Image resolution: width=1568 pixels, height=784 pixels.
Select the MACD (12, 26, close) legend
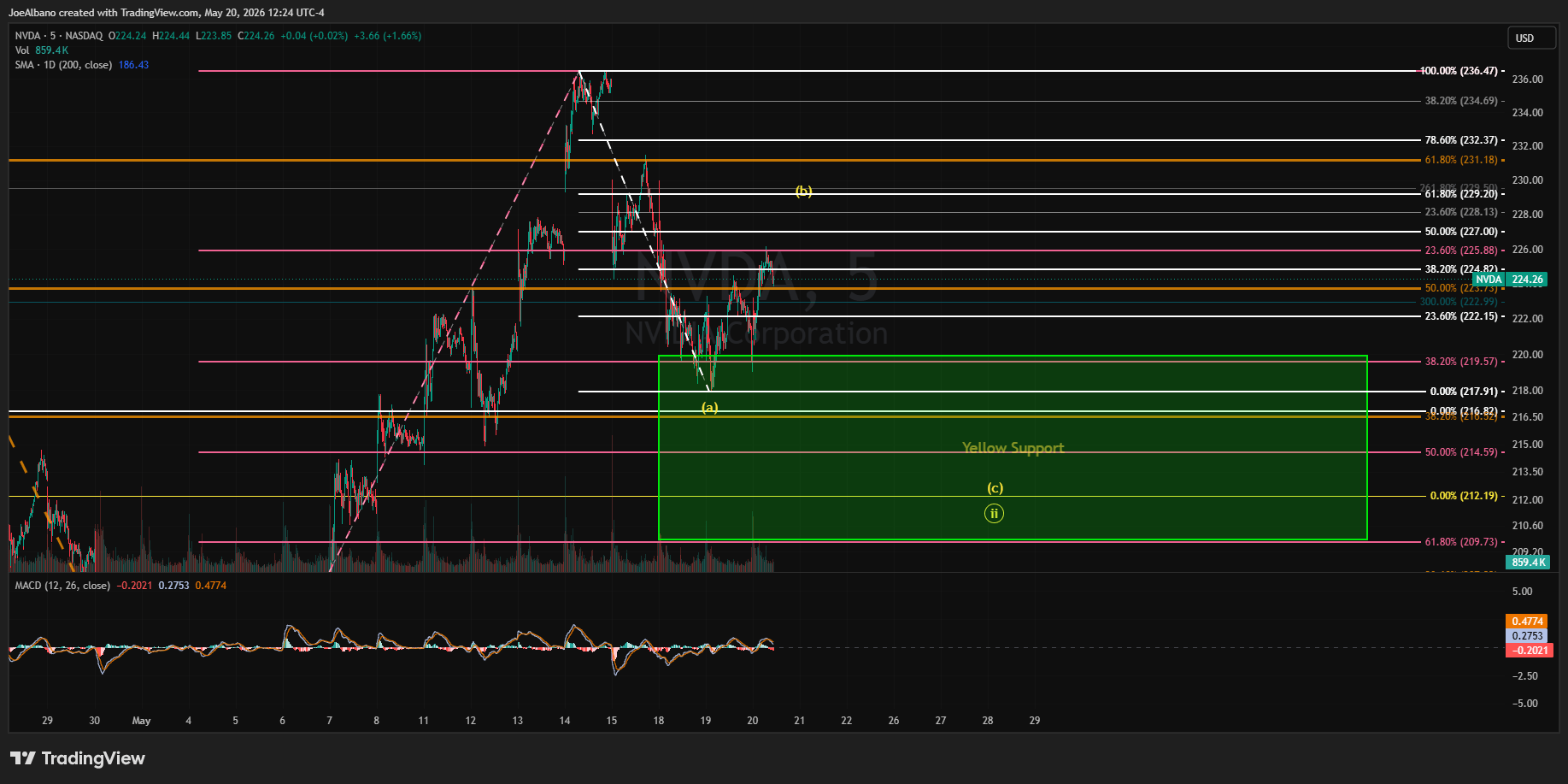point(62,586)
